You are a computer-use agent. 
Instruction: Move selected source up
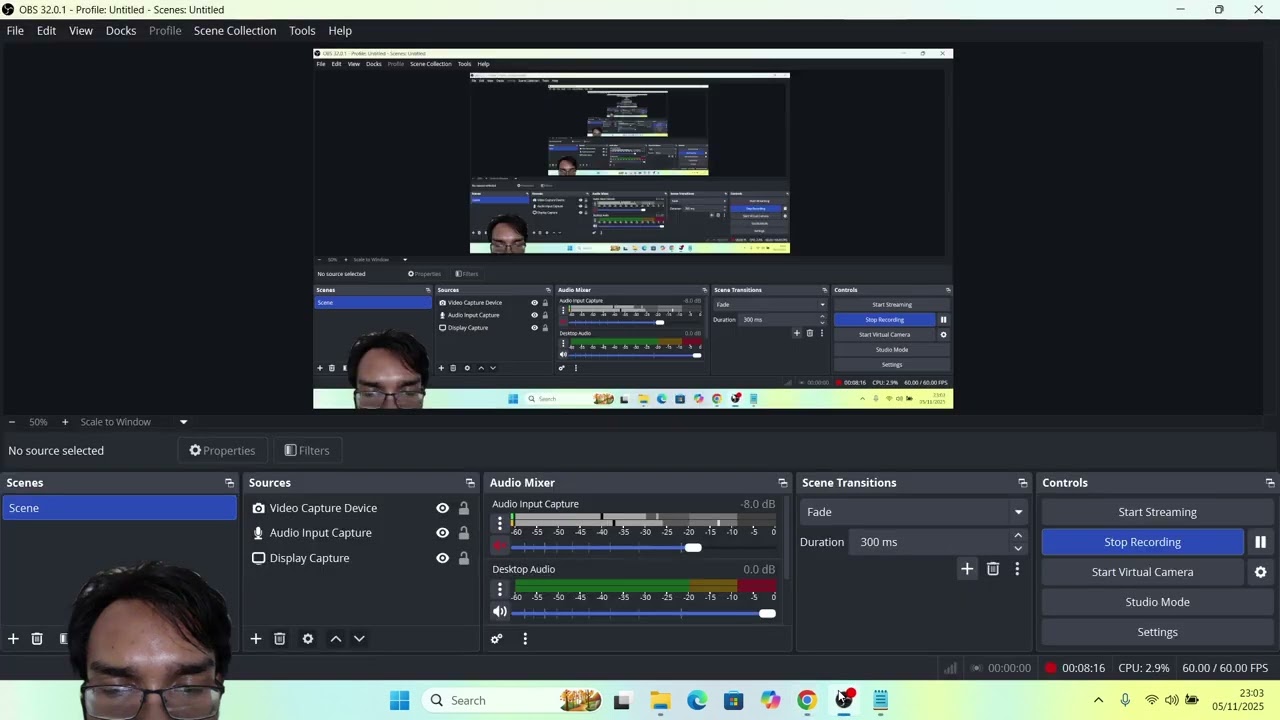pos(336,639)
